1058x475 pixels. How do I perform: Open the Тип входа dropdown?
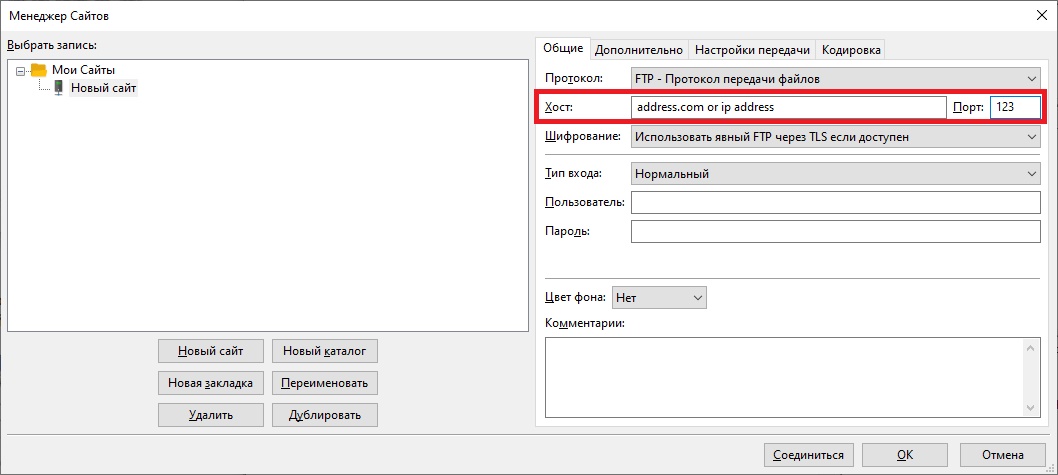[835, 174]
